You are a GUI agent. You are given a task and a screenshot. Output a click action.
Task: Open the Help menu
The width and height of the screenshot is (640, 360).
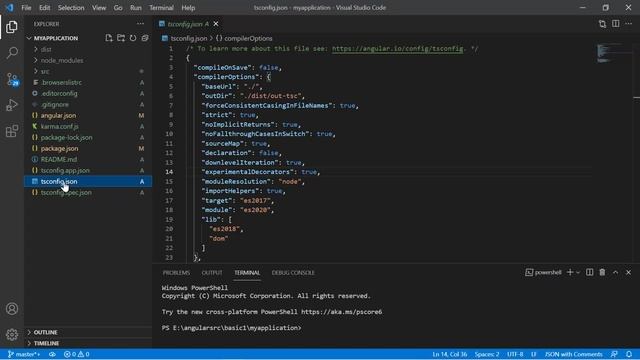coord(188,7)
